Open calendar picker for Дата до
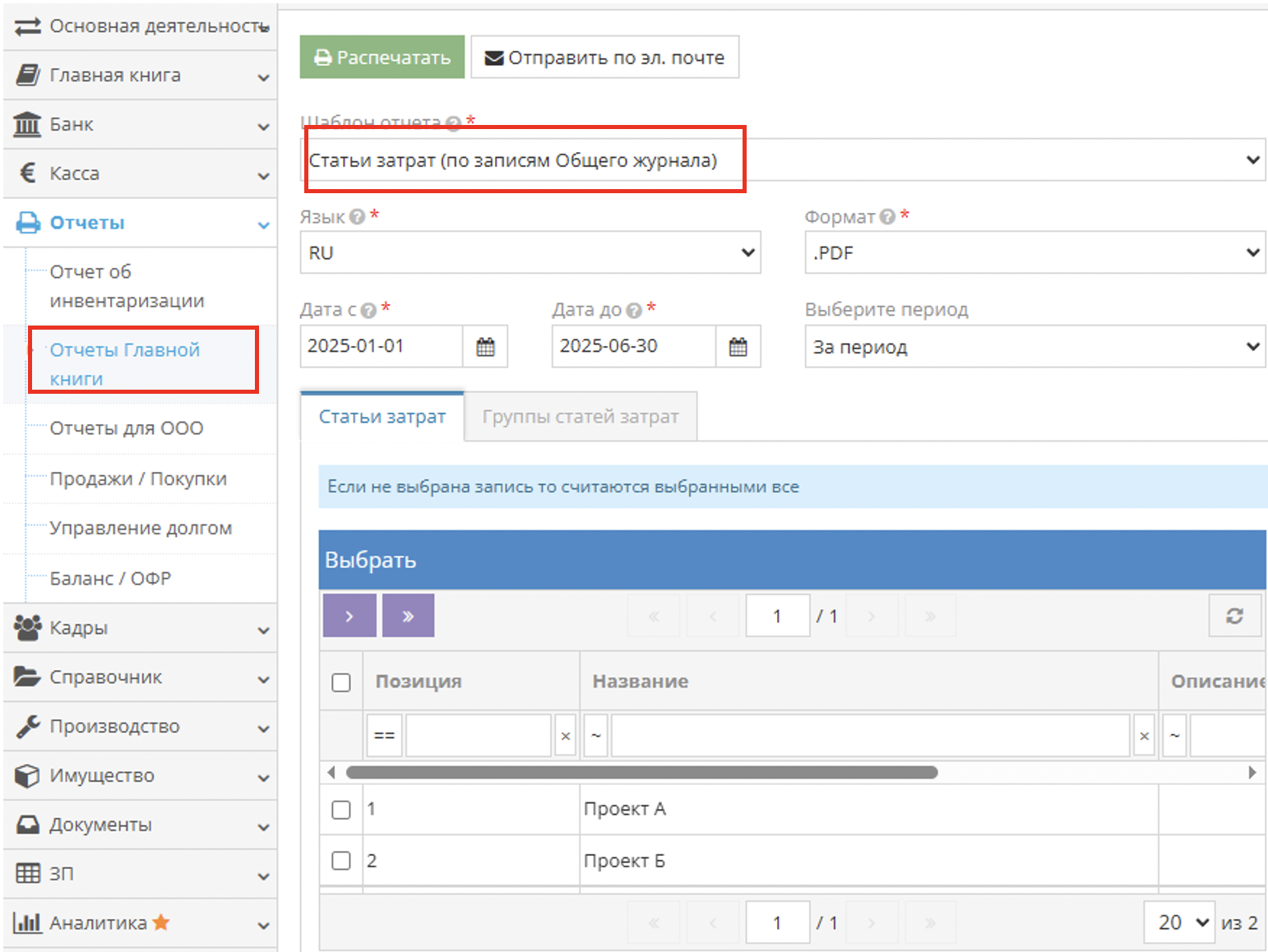Image resolution: width=1268 pixels, height=952 pixels. tap(738, 347)
